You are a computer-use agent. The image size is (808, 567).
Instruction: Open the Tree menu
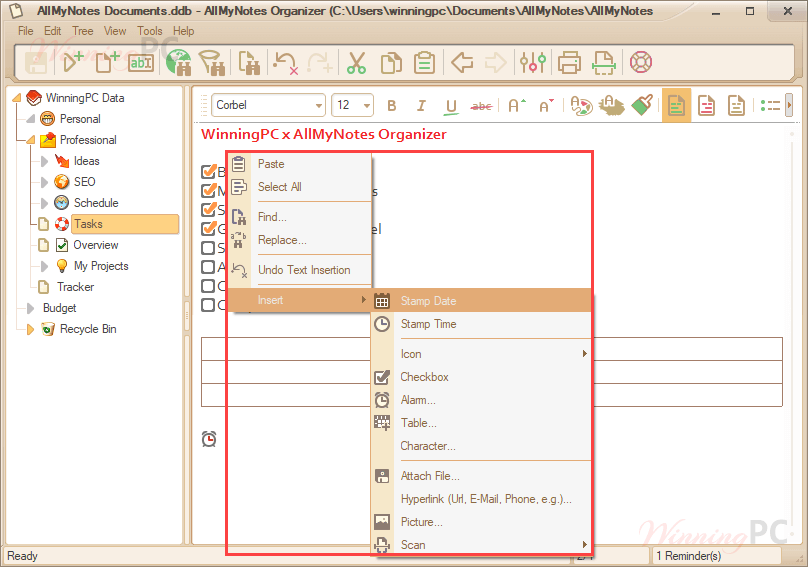[82, 31]
